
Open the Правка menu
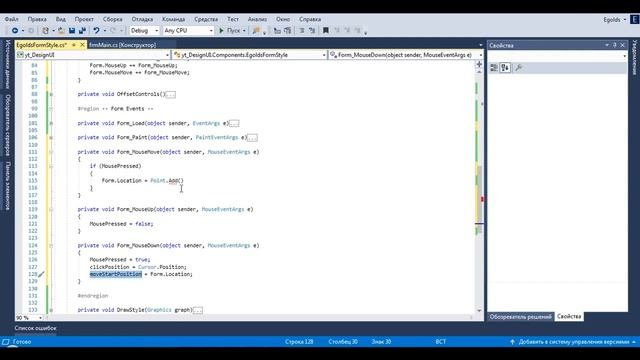coord(37,19)
